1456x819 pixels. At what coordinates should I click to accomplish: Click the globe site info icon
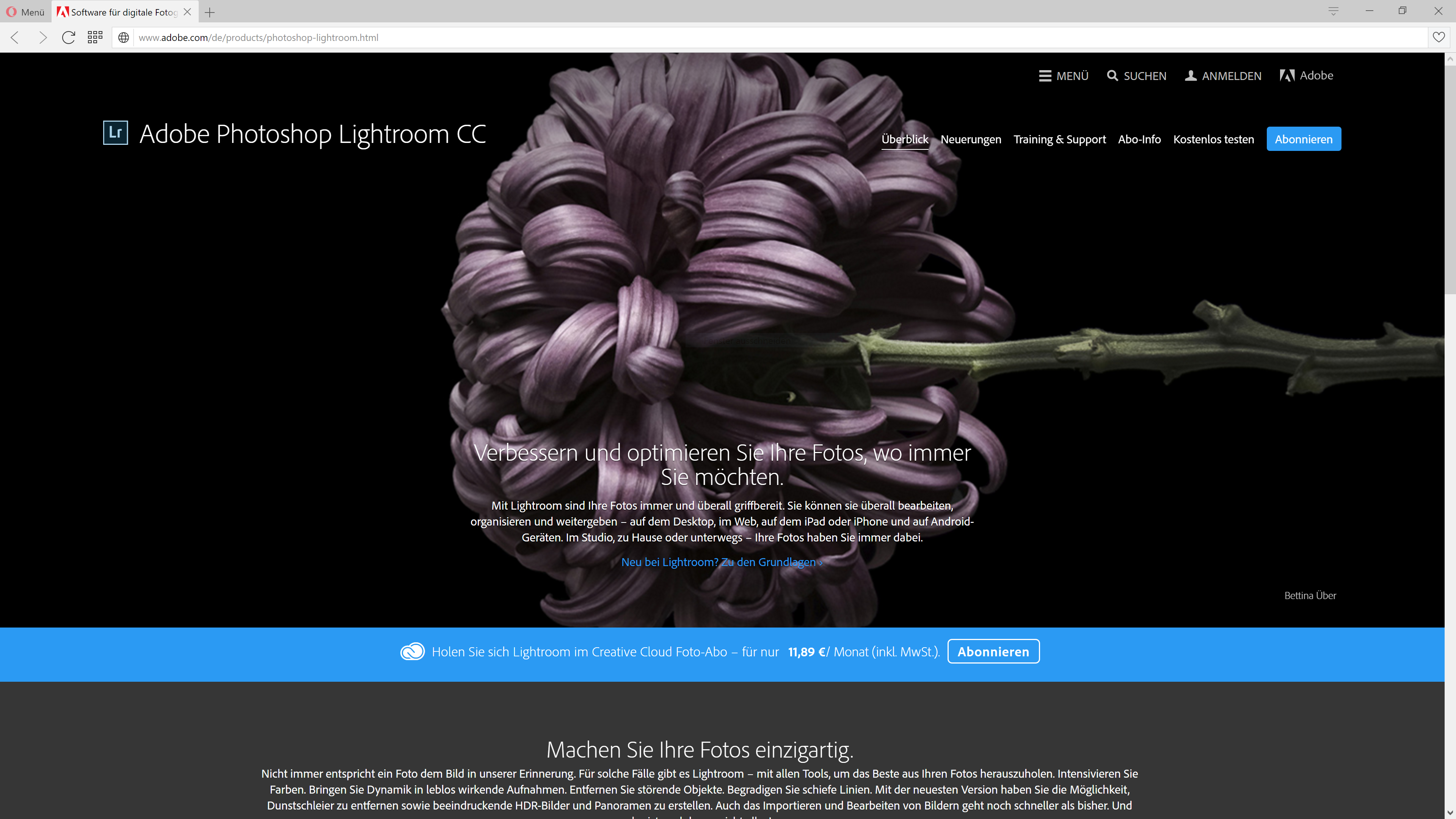point(123,38)
